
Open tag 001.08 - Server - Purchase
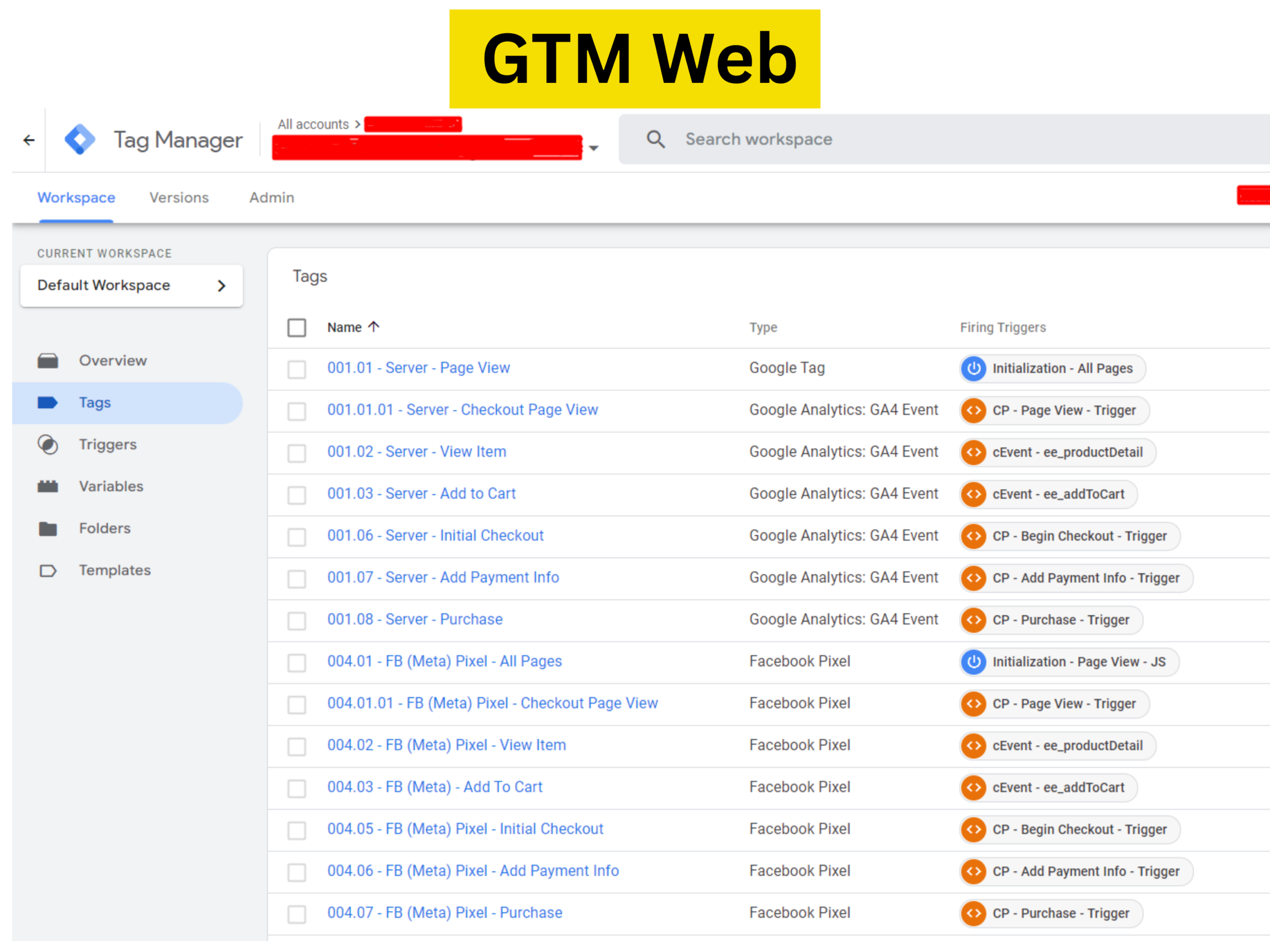pyautogui.click(x=415, y=620)
